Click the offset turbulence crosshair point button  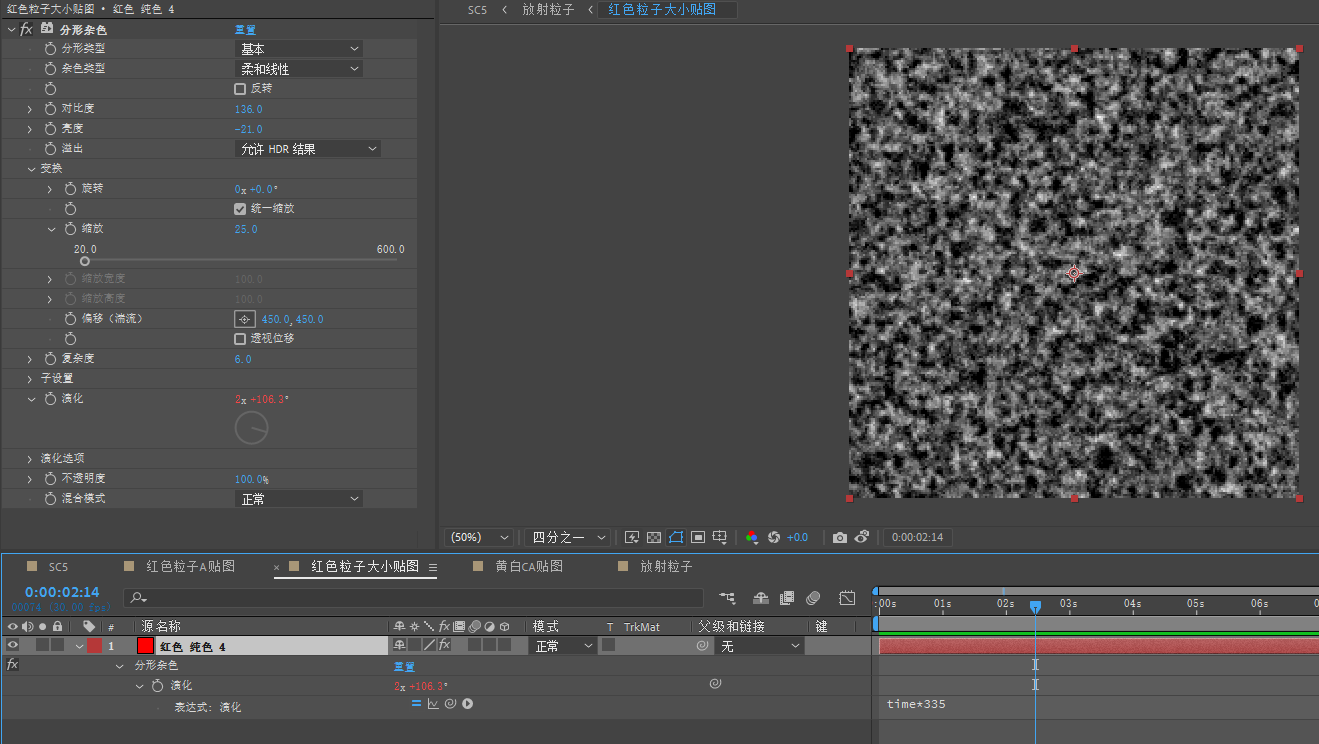245,319
